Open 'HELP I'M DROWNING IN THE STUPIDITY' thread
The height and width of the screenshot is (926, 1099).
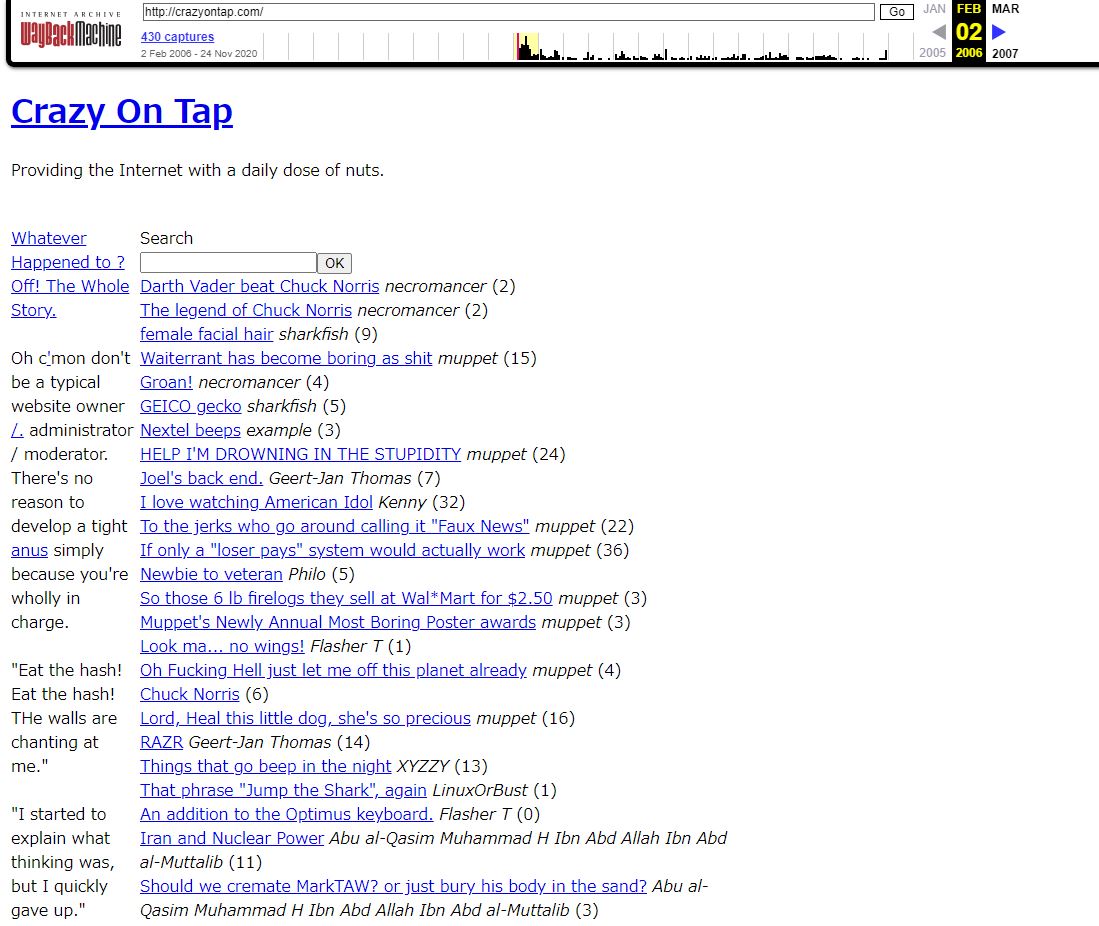[300, 454]
